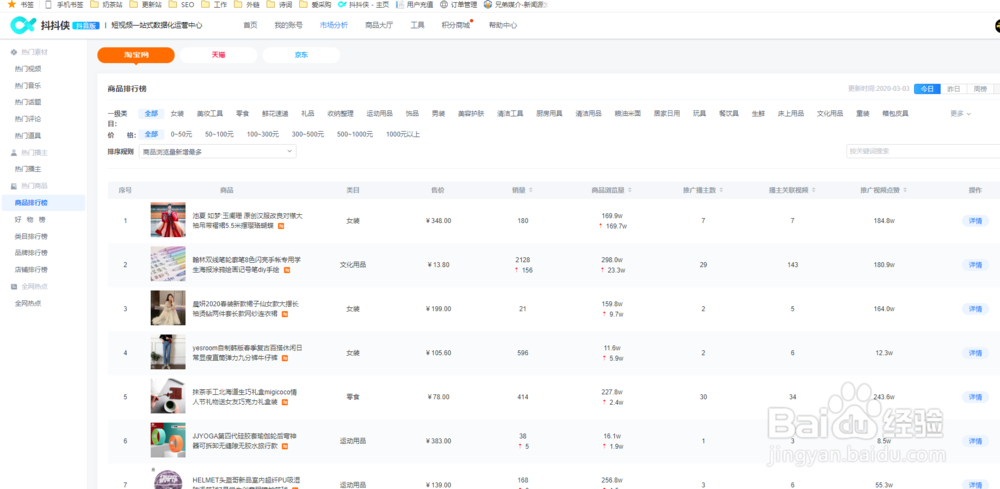Image resolution: width=1000 pixels, height=489 pixels.
Task: Open 我的账号 menu
Action: pyautogui.click(x=288, y=26)
